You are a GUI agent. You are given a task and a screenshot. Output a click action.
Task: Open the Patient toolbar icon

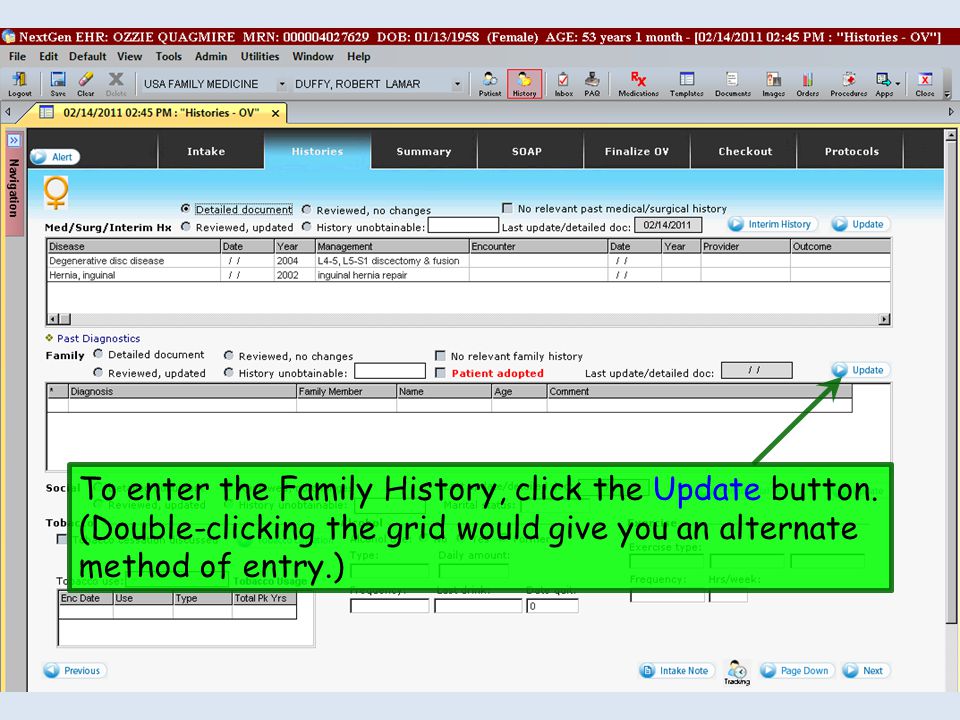pyautogui.click(x=490, y=84)
